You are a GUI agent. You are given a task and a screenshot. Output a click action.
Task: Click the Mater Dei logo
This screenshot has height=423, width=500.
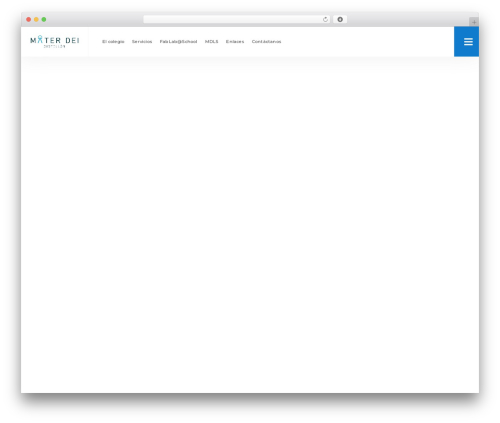pos(55,42)
